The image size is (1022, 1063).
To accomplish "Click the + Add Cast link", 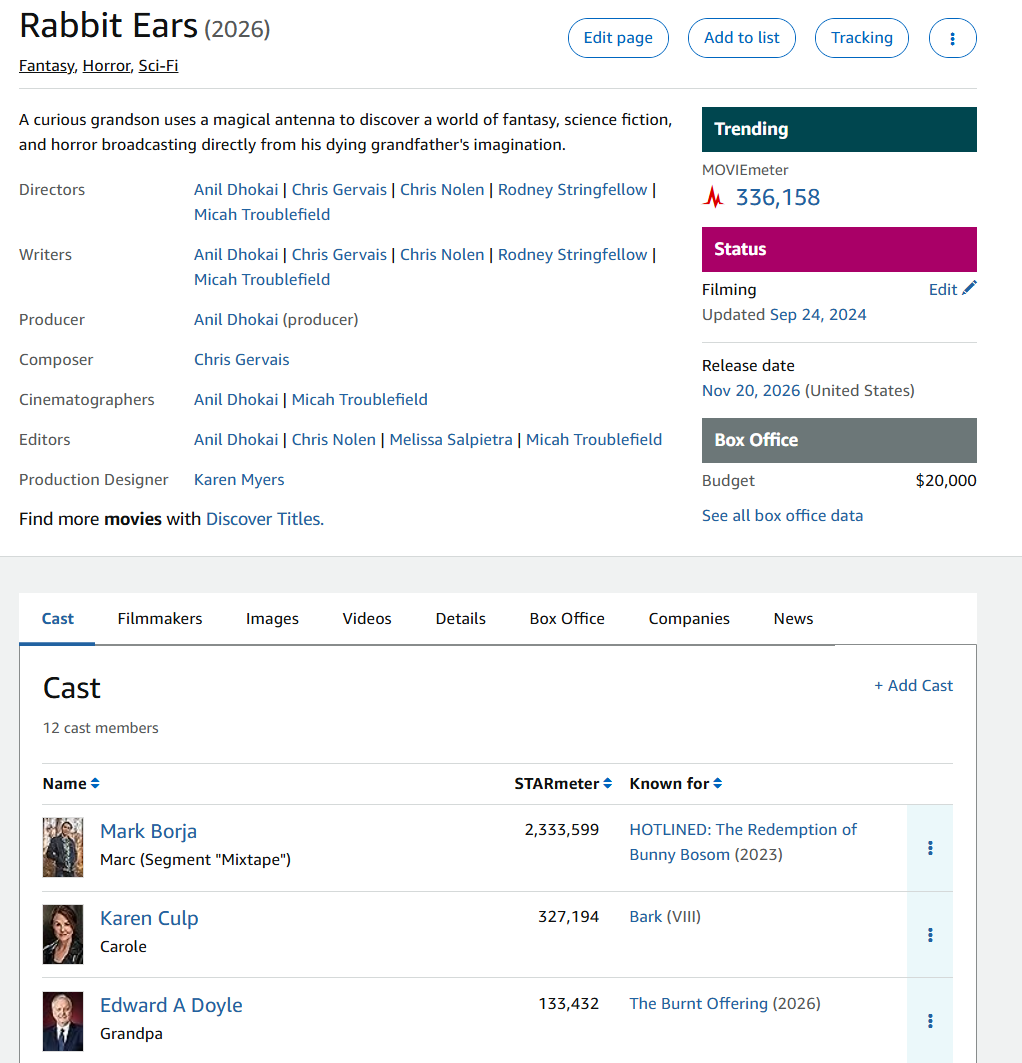I will click(913, 686).
